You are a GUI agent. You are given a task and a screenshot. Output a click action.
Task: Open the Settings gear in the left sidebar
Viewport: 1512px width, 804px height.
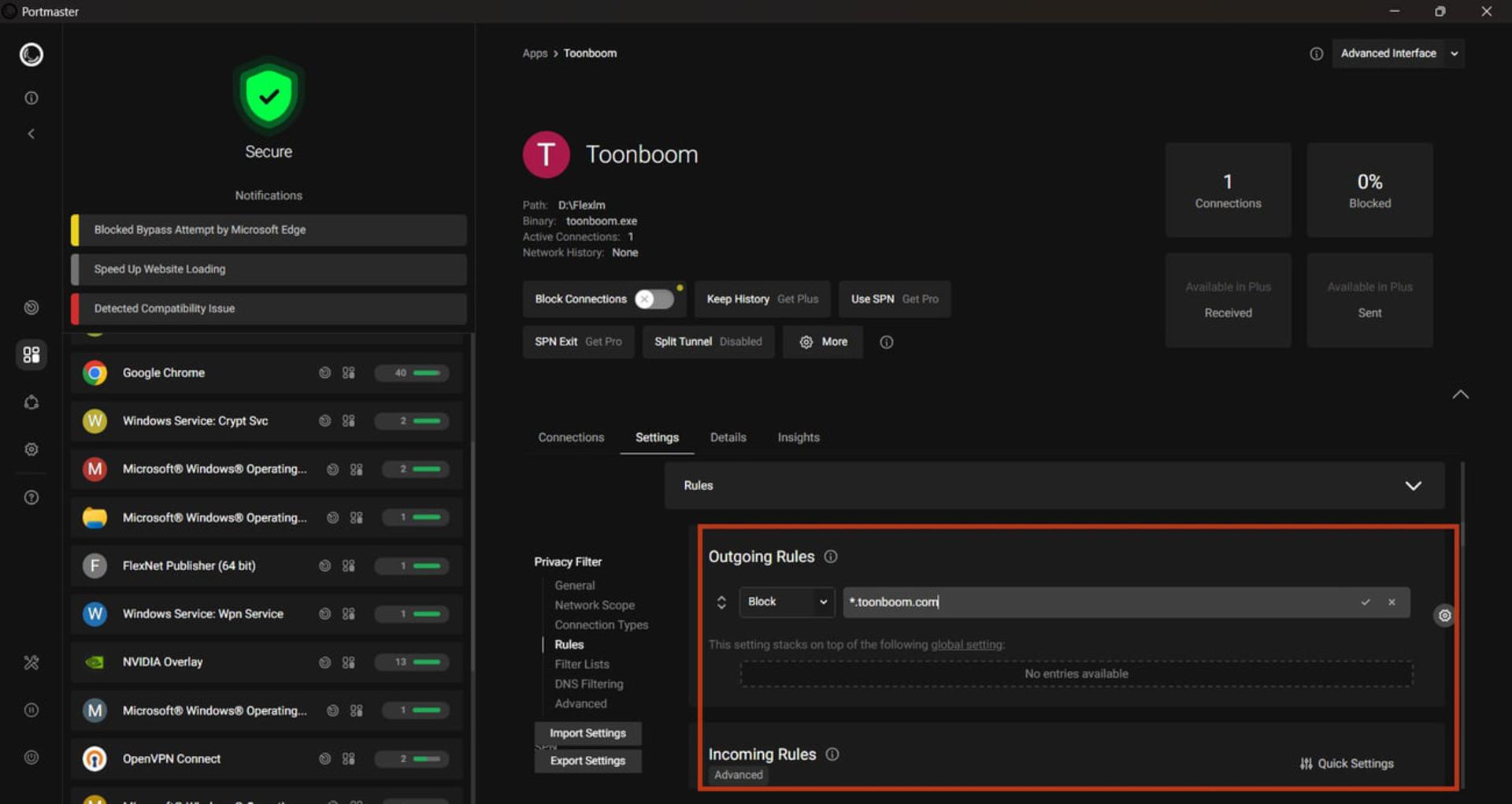coord(31,449)
